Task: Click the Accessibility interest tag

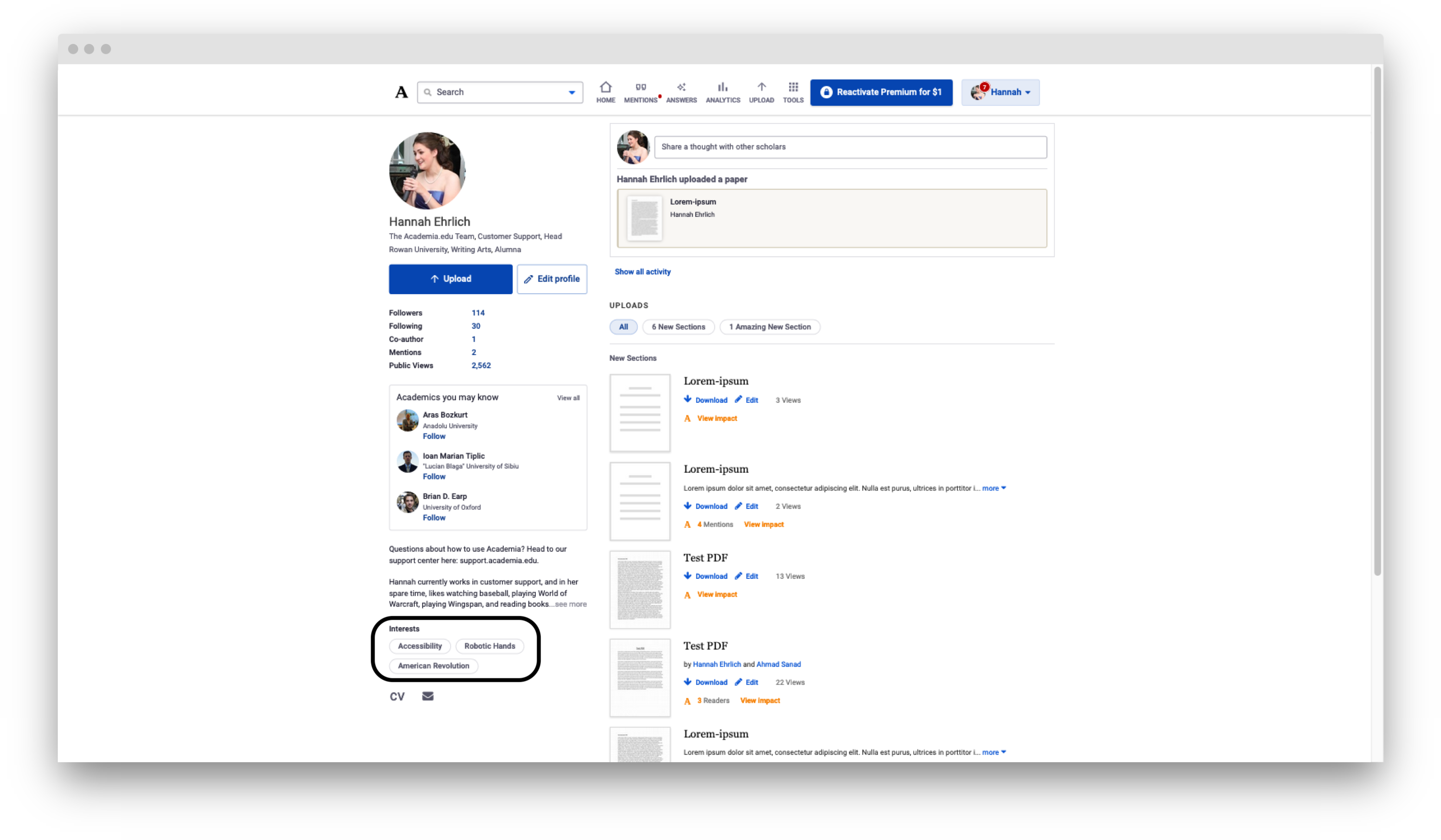Action: pos(420,646)
